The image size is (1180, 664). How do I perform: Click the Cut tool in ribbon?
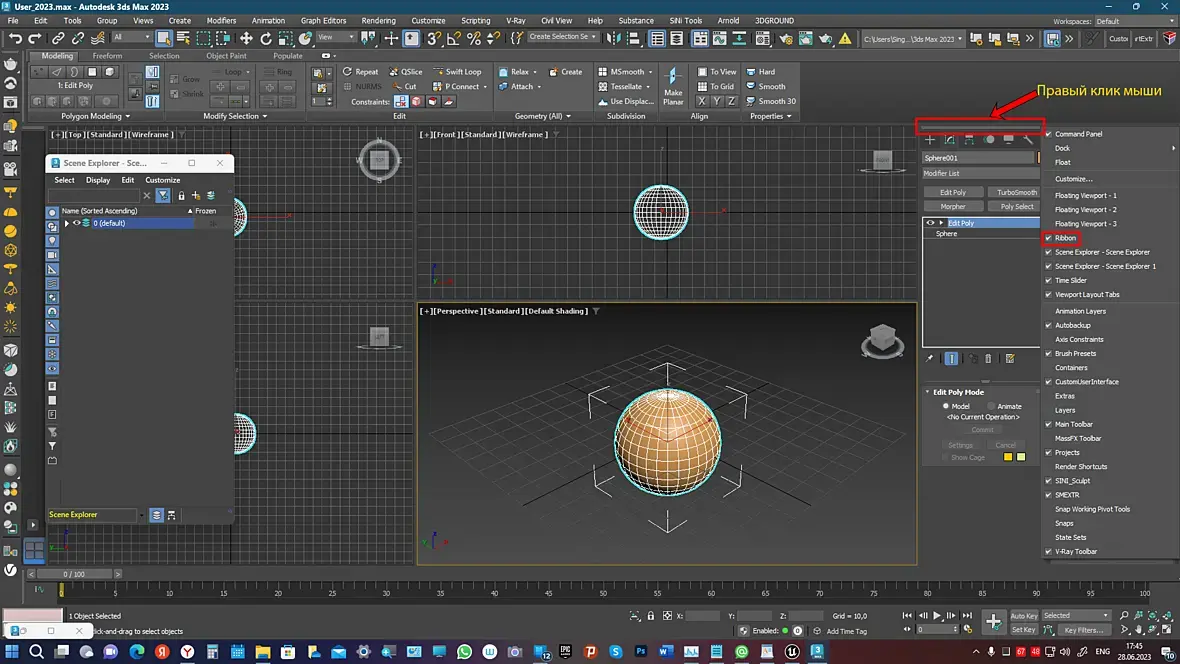coord(404,87)
